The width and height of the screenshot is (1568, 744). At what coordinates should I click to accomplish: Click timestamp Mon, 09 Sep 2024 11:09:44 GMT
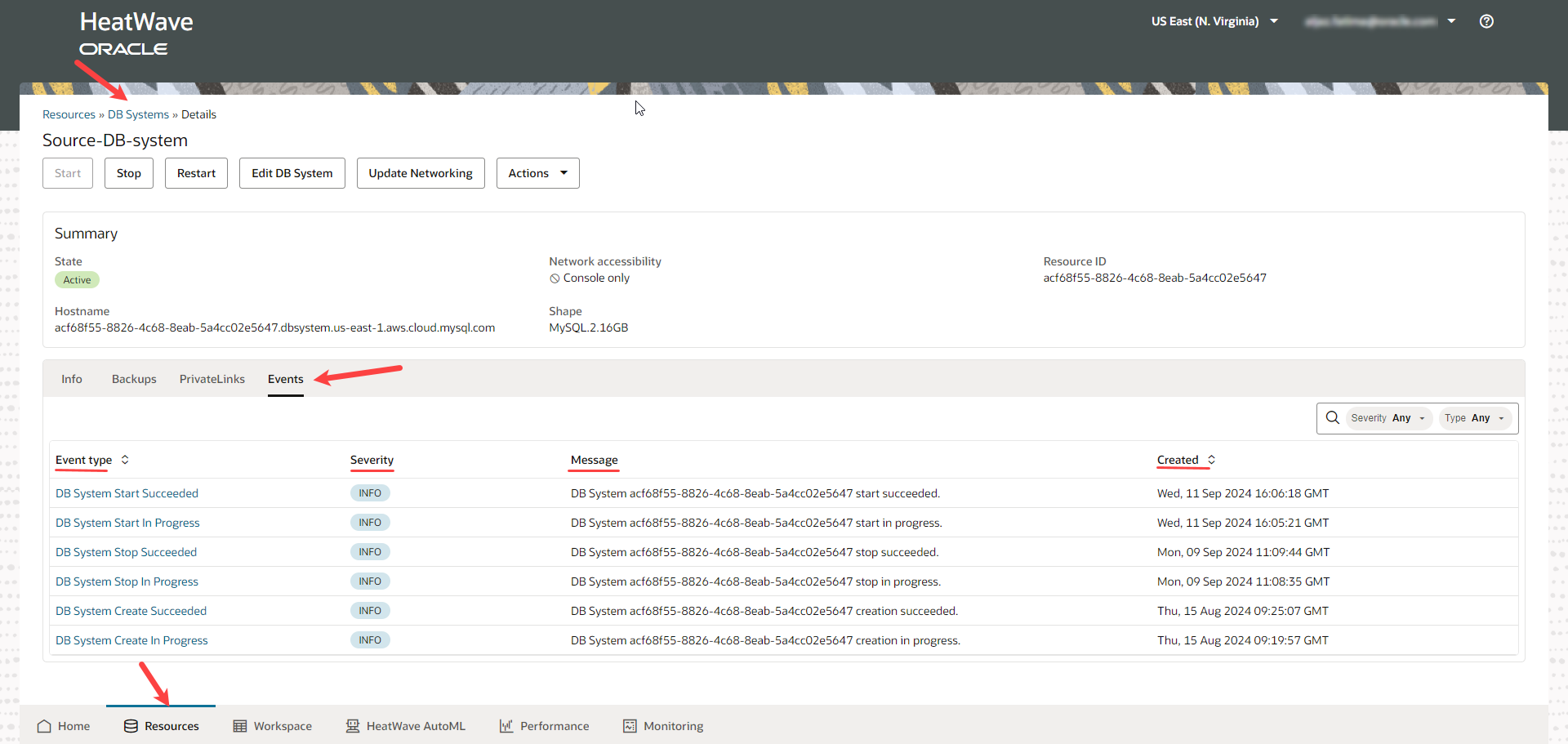pyautogui.click(x=1243, y=552)
